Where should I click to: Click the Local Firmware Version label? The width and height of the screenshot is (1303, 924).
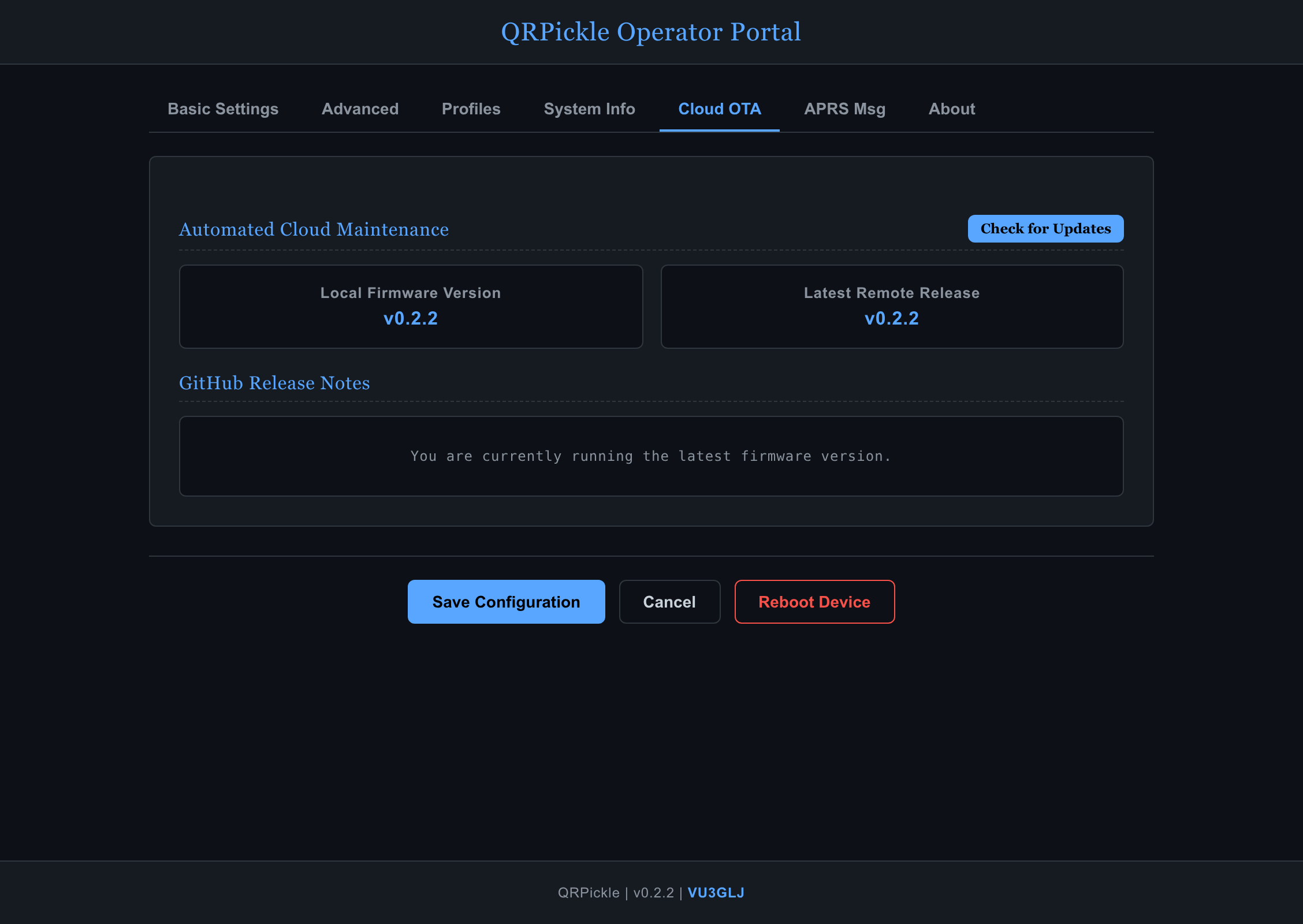tap(411, 293)
